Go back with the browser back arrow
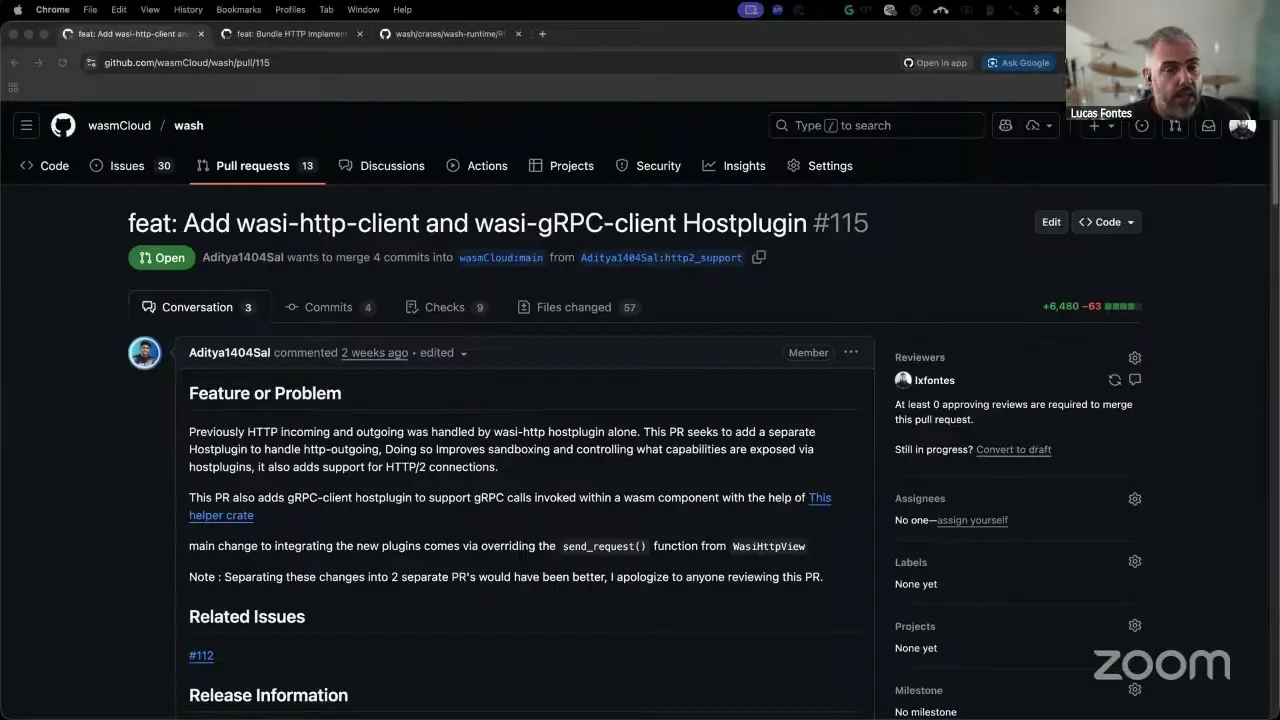The height and width of the screenshot is (720, 1280). 14,62
